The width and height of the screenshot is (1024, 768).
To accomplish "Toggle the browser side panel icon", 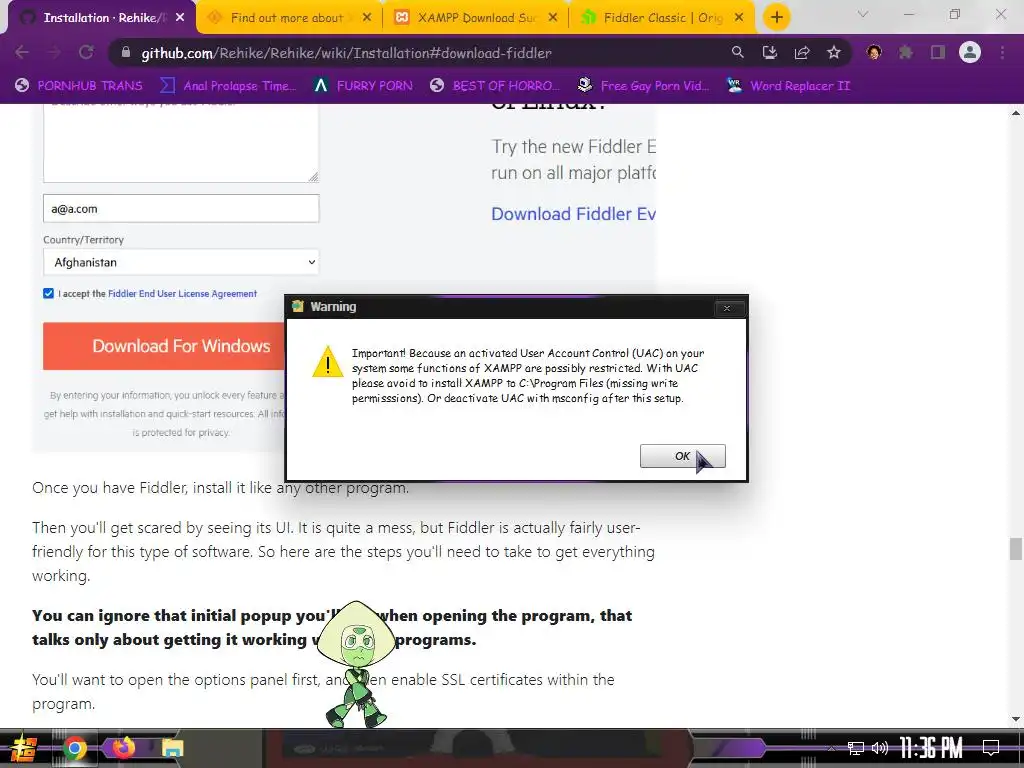I will (938, 52).
